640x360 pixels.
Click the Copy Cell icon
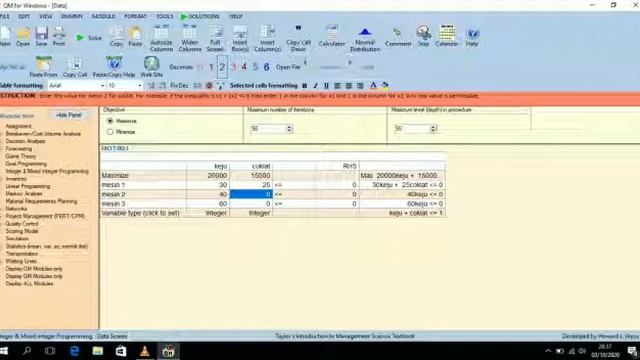[75, 67]
